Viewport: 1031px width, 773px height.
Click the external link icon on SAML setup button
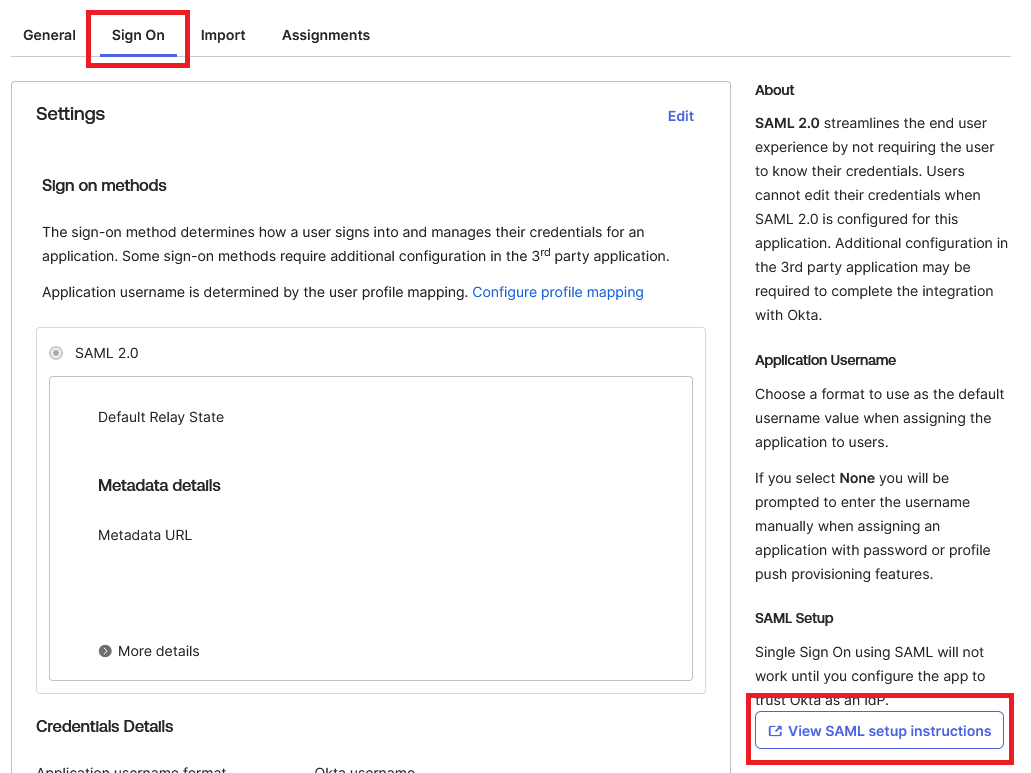click(775, 731)
